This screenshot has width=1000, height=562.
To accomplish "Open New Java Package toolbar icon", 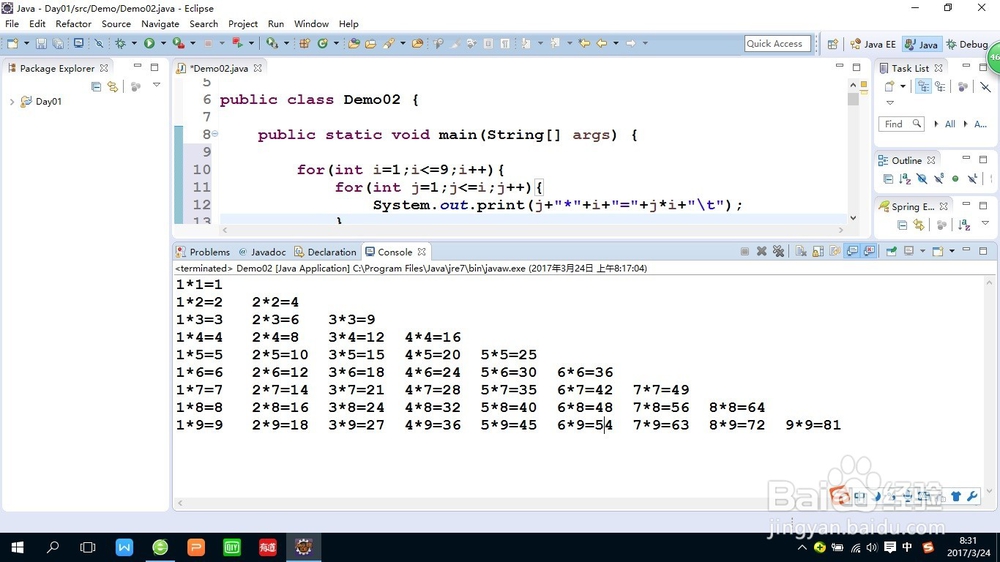I will (304, 43).
